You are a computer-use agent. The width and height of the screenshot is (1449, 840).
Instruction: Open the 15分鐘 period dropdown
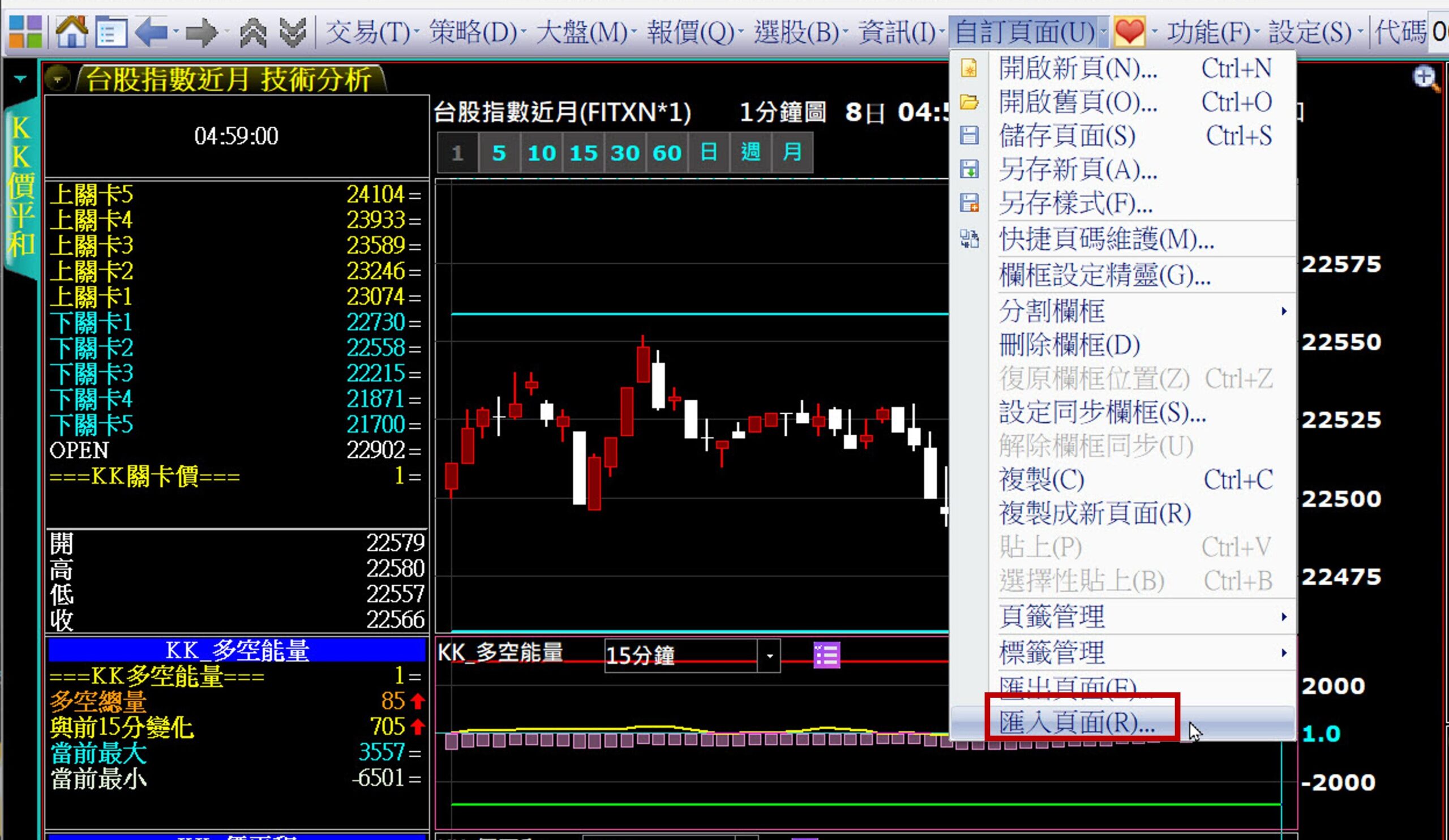tap(769, 655)
